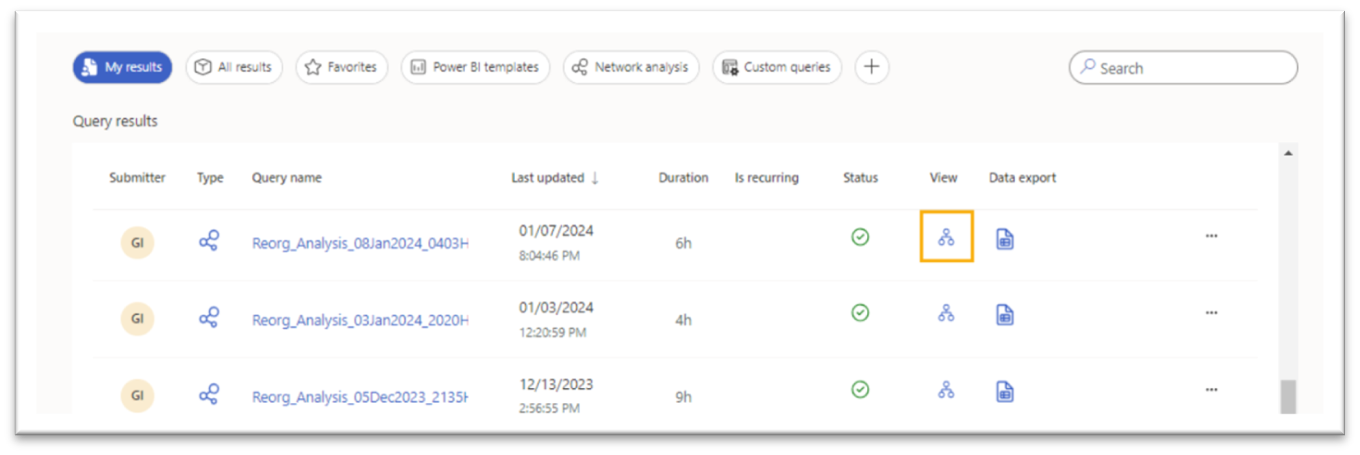Image resolution: width=1360 pixels, height=455 pixels.
Task: Open network view for Reorg_Analysis_03Jan2024 query
Action: (946, 313)
